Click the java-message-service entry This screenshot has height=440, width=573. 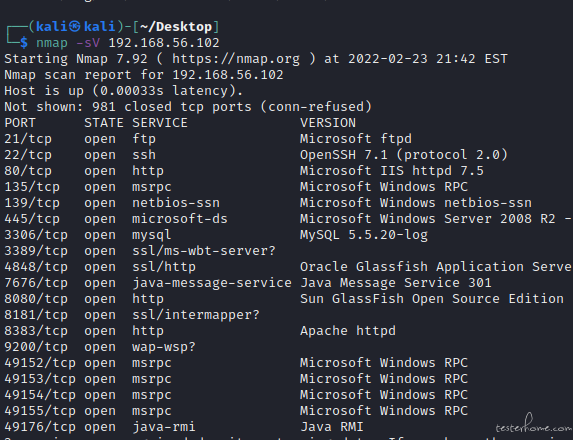[212, 283]
